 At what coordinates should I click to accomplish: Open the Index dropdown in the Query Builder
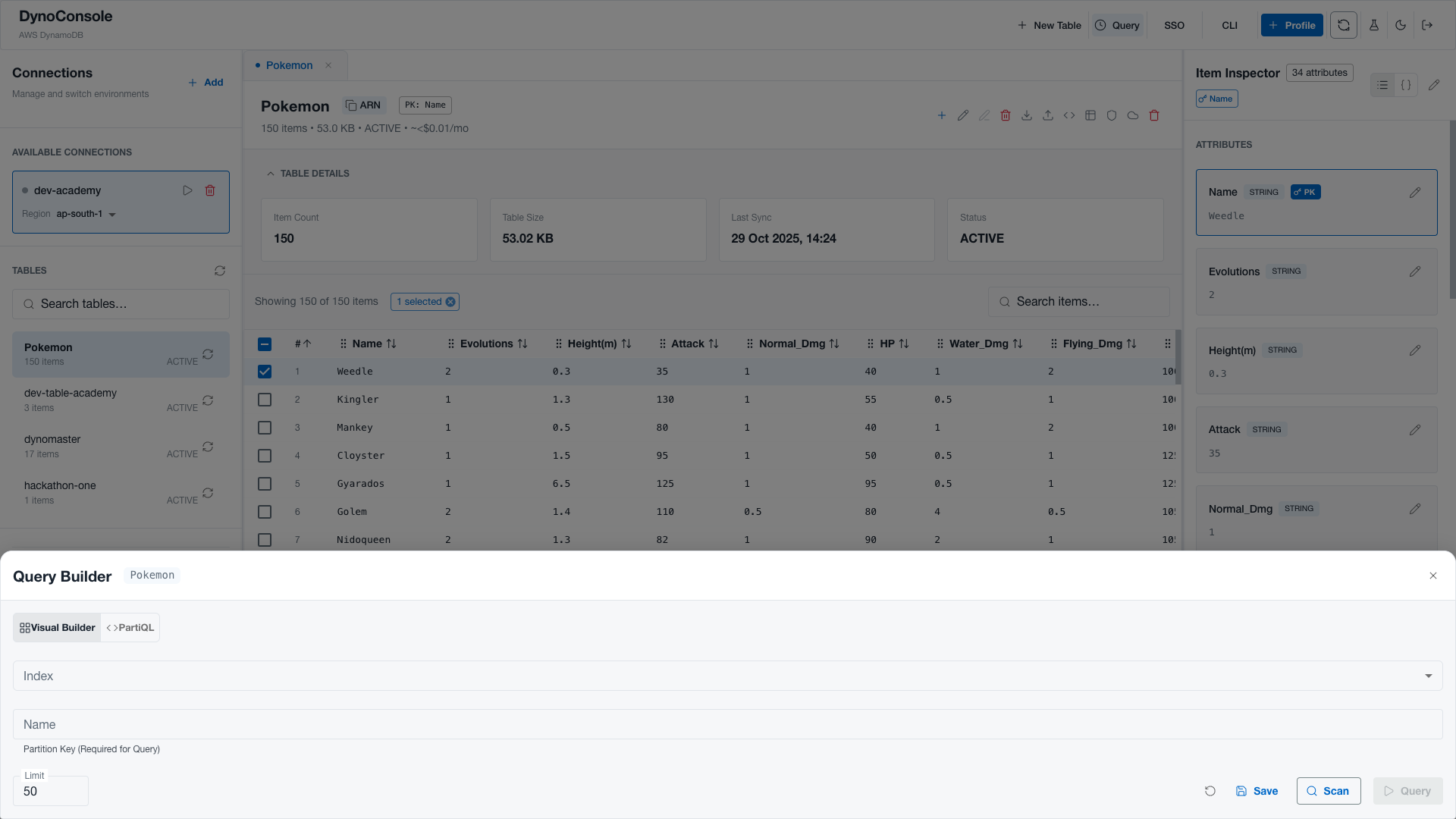point(728,676)
